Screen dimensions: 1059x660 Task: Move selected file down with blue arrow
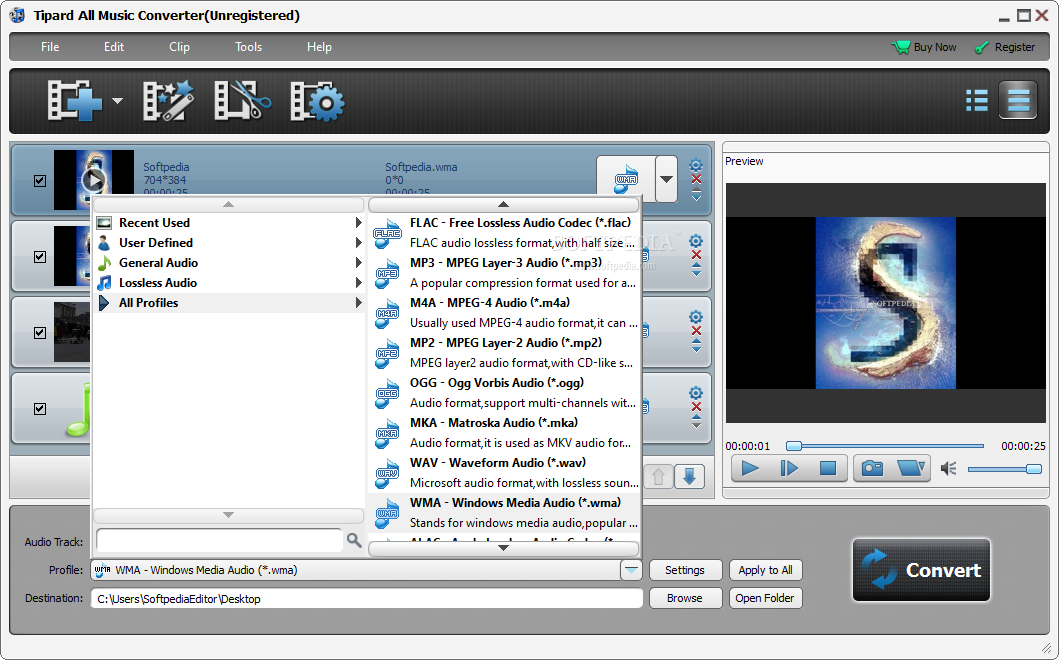click(x=689, y=477)
